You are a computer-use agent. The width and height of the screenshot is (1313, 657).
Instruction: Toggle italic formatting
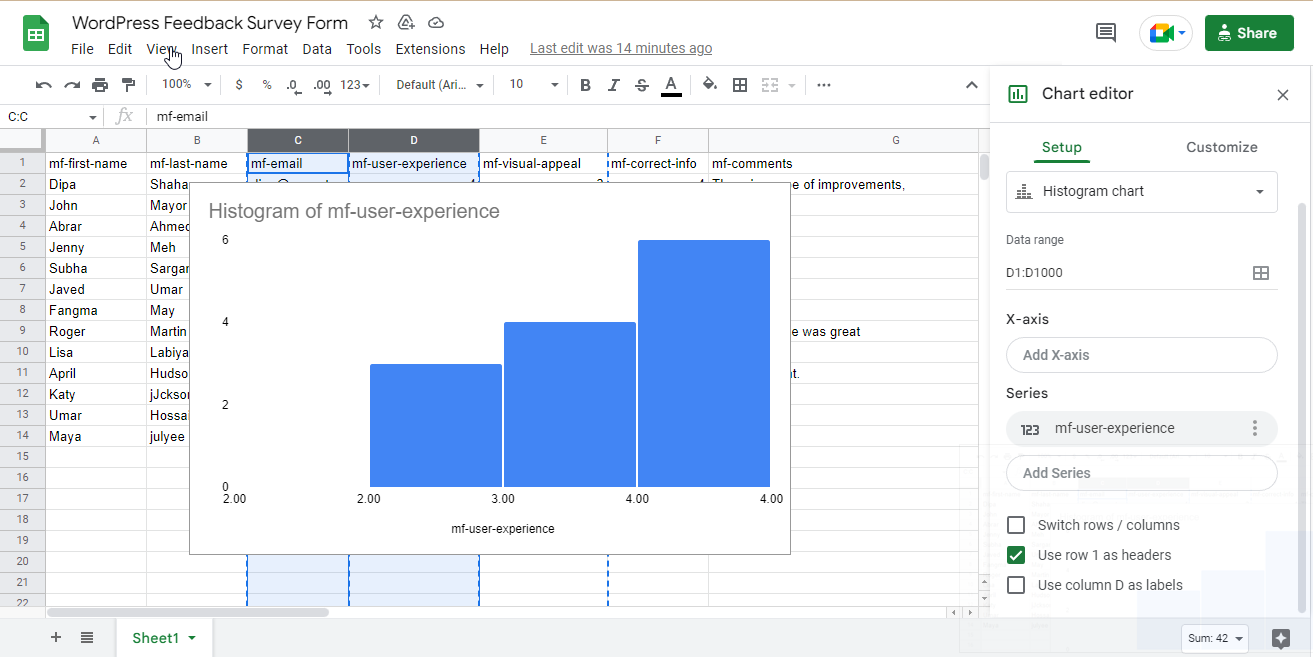[x=614, y=85]
